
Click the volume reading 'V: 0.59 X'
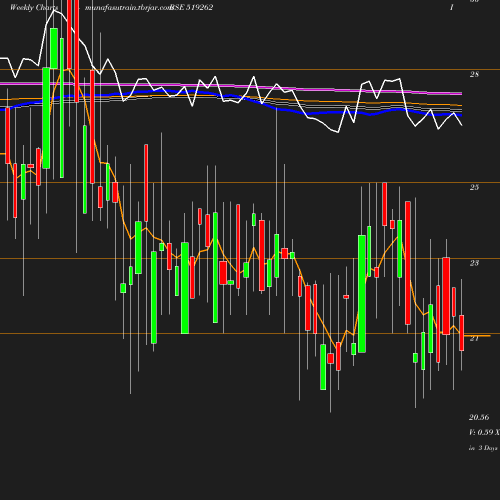[x=484, y=432]
